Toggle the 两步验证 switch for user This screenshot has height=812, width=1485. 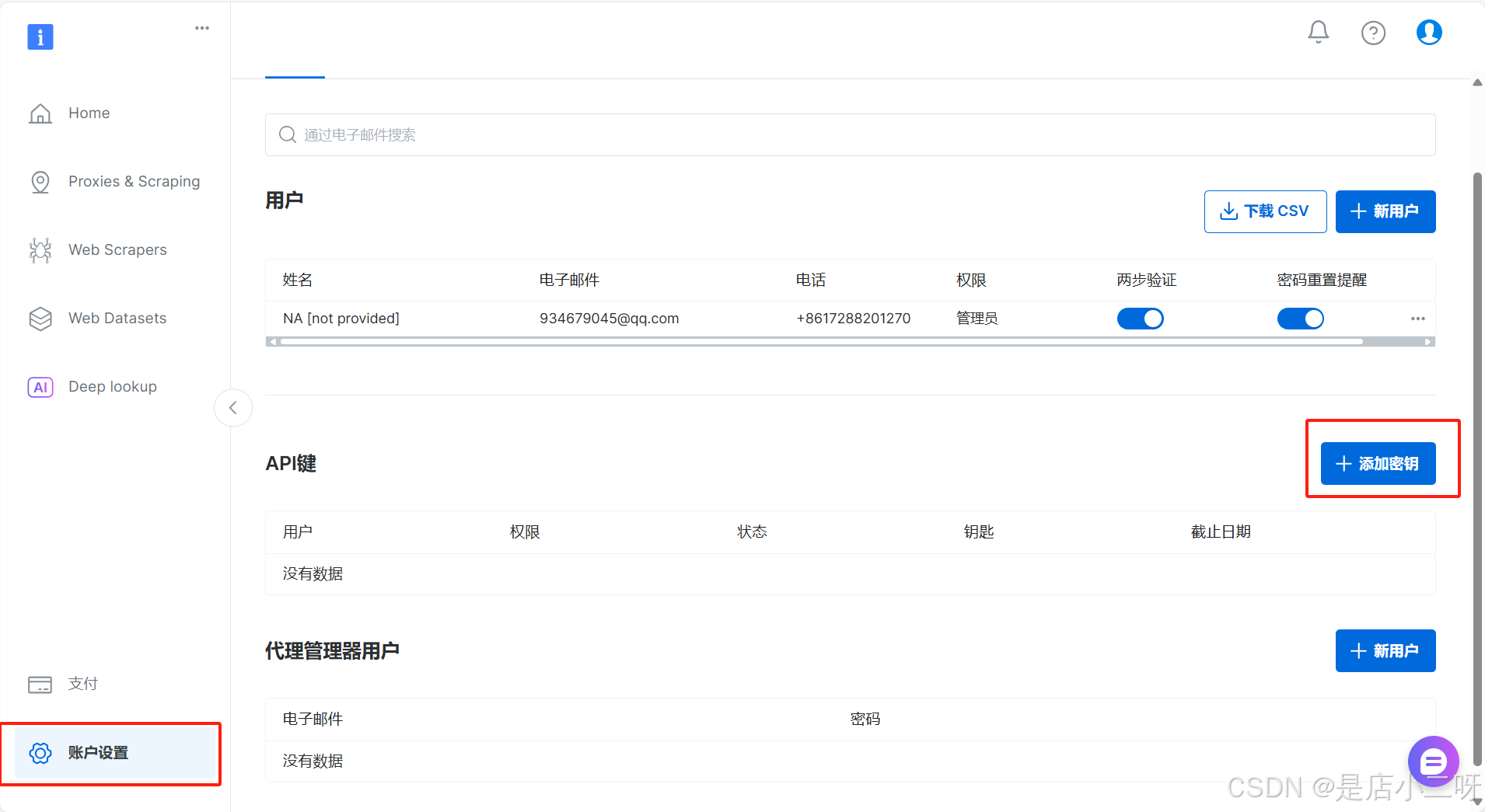[1140, 319]
